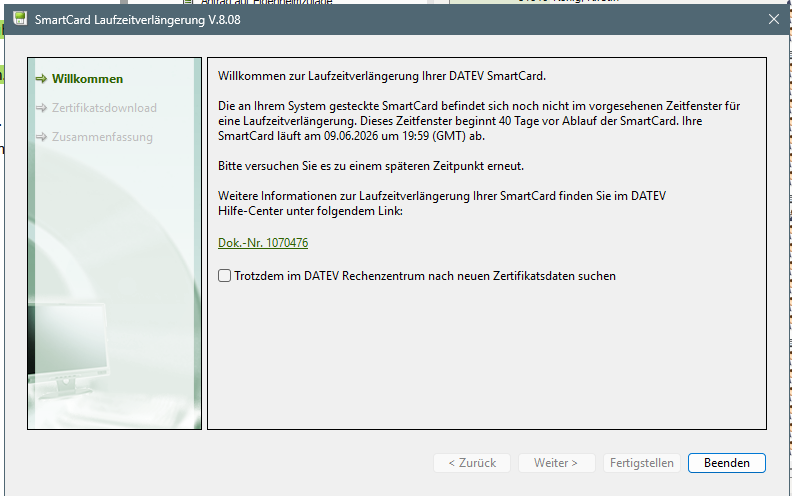Click the 'Hilfe-Center unter folgendem Link:' text
The height and width of the screenshot is (496, 792).
[310, 211]
